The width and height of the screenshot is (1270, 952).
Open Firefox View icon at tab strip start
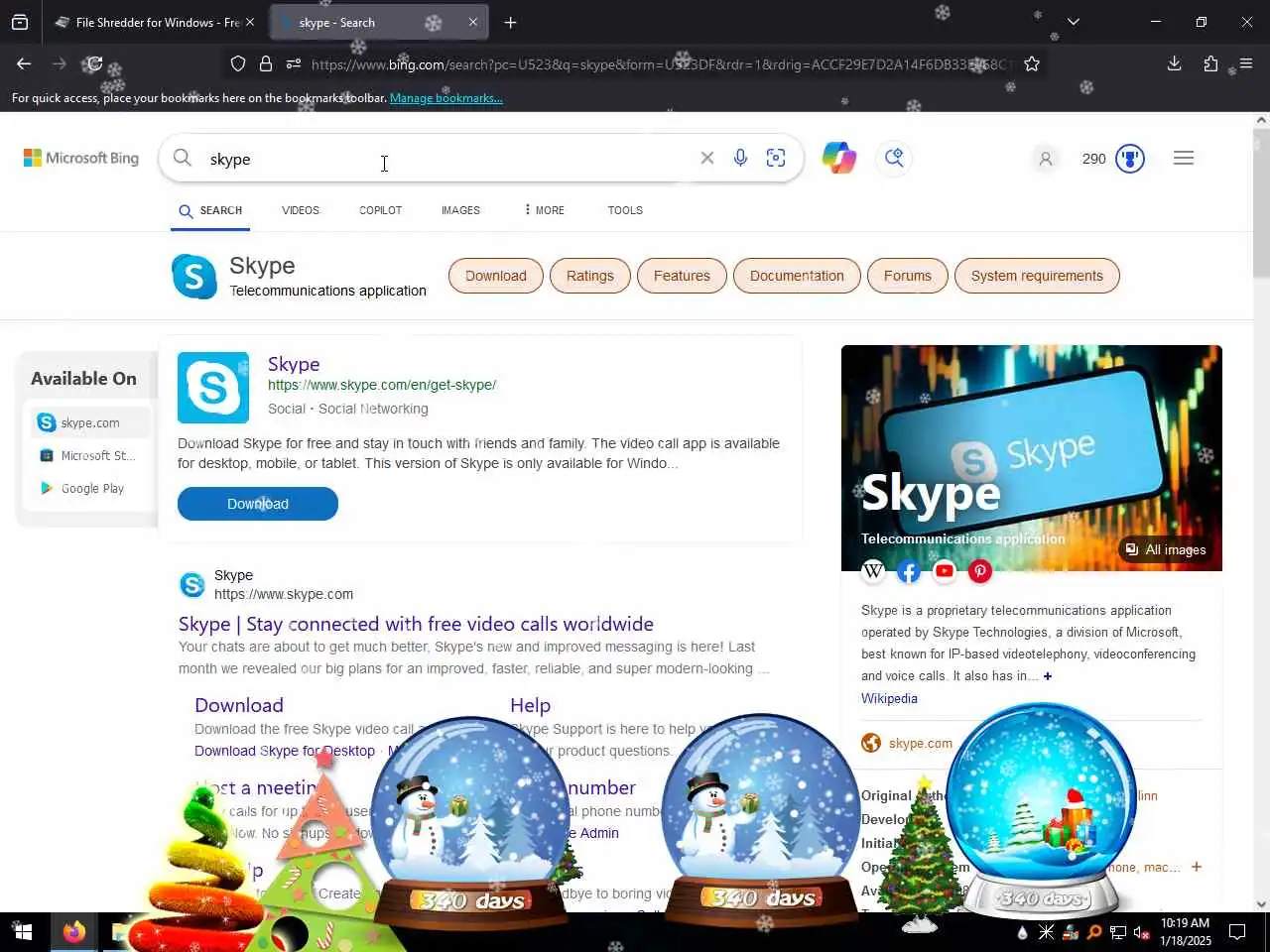click(20, 22)
